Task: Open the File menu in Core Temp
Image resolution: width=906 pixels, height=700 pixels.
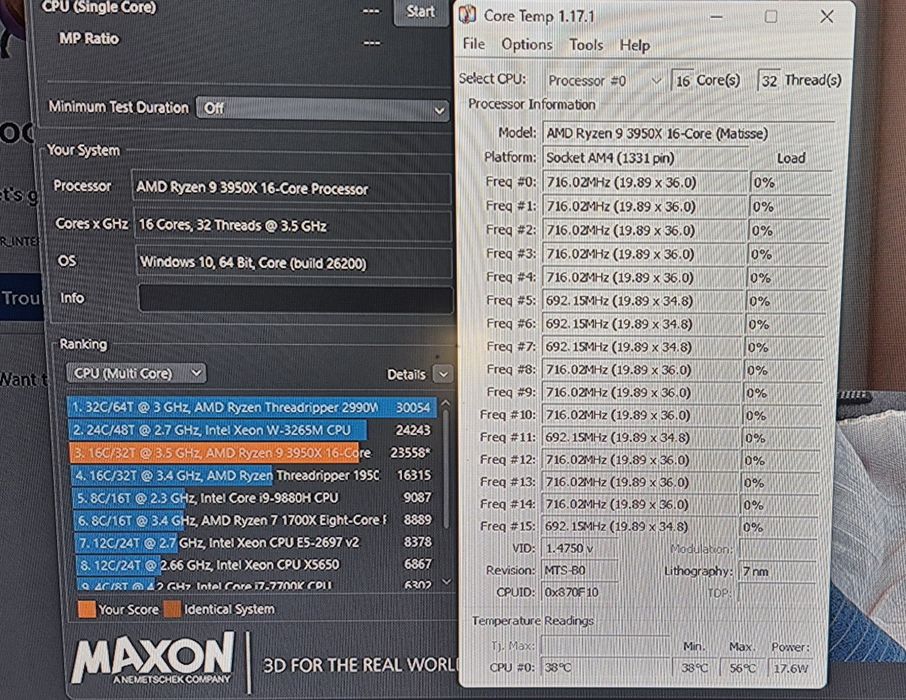Action: (x=473, y=44)
